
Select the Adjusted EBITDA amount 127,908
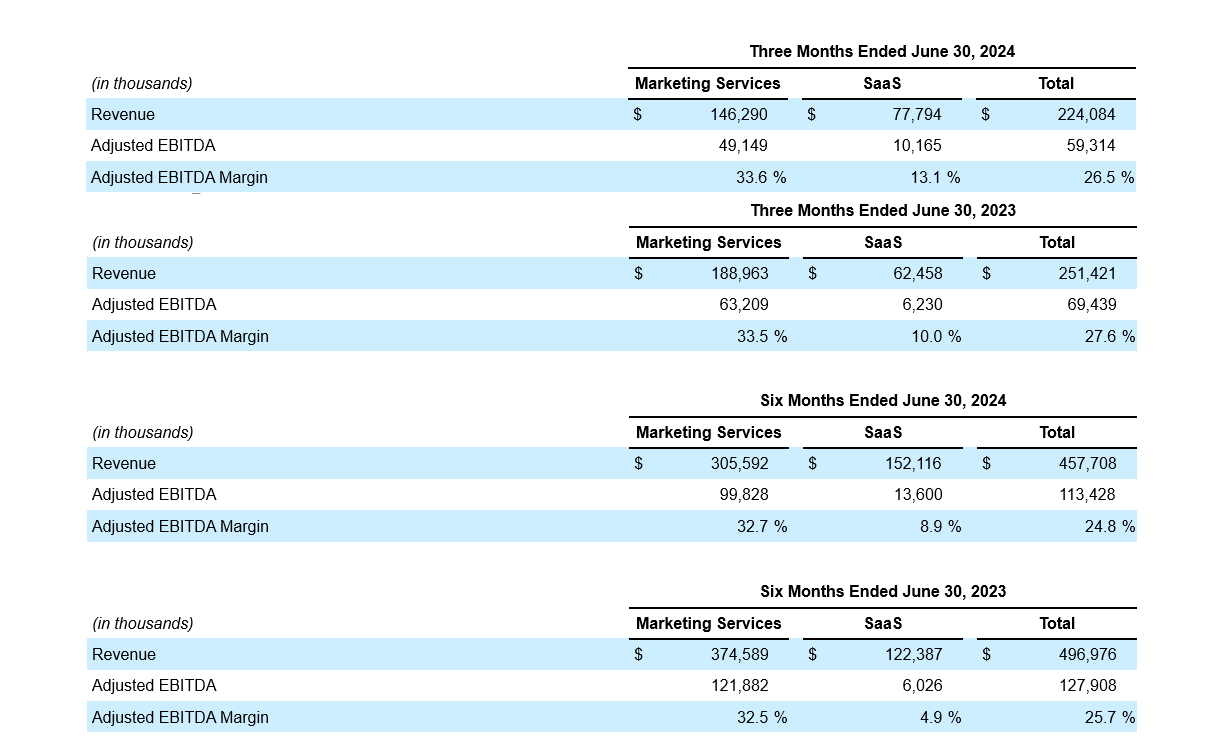1087,686
